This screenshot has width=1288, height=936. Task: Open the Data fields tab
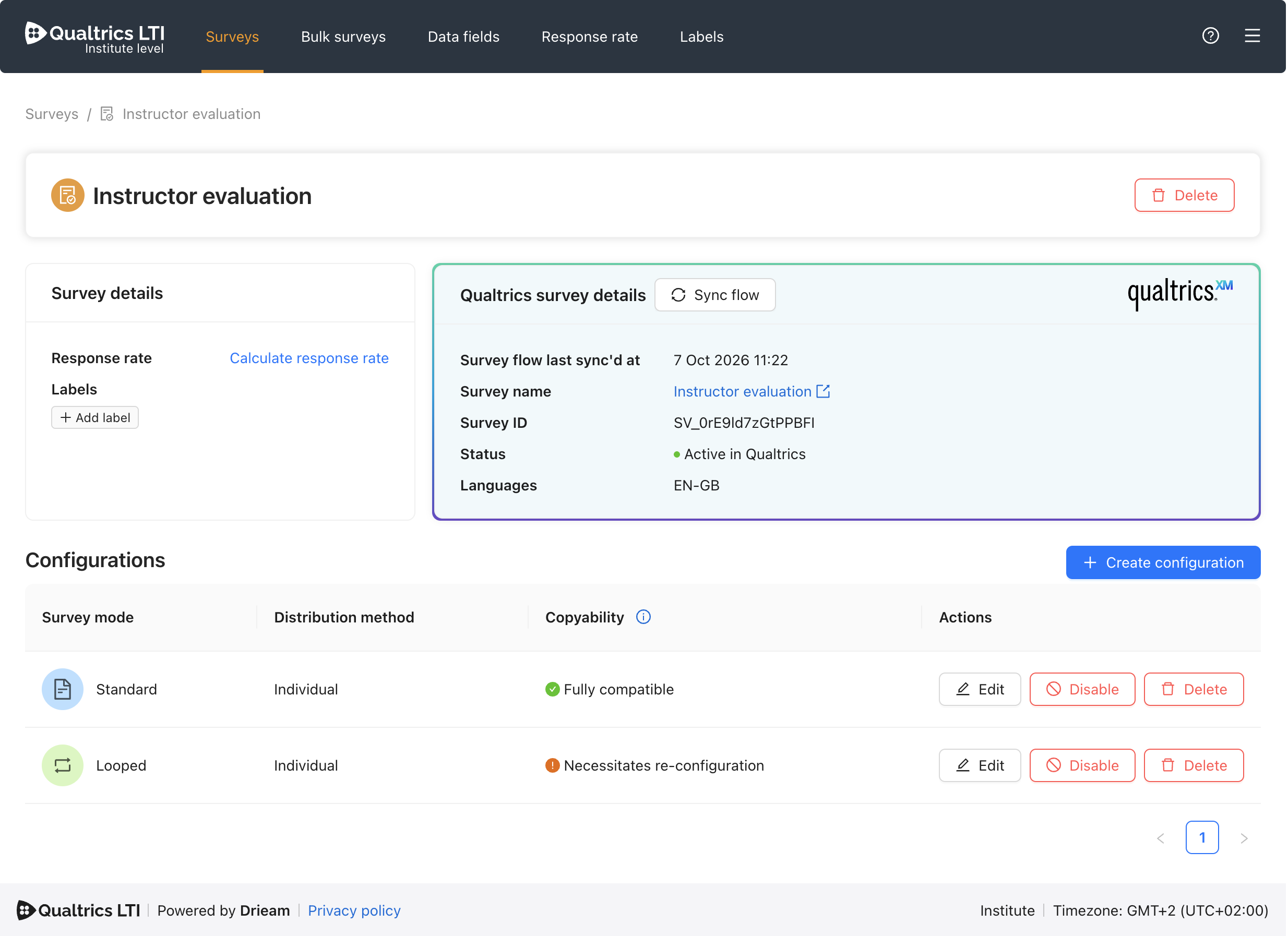pyautogui.click(x=463, y=37)
